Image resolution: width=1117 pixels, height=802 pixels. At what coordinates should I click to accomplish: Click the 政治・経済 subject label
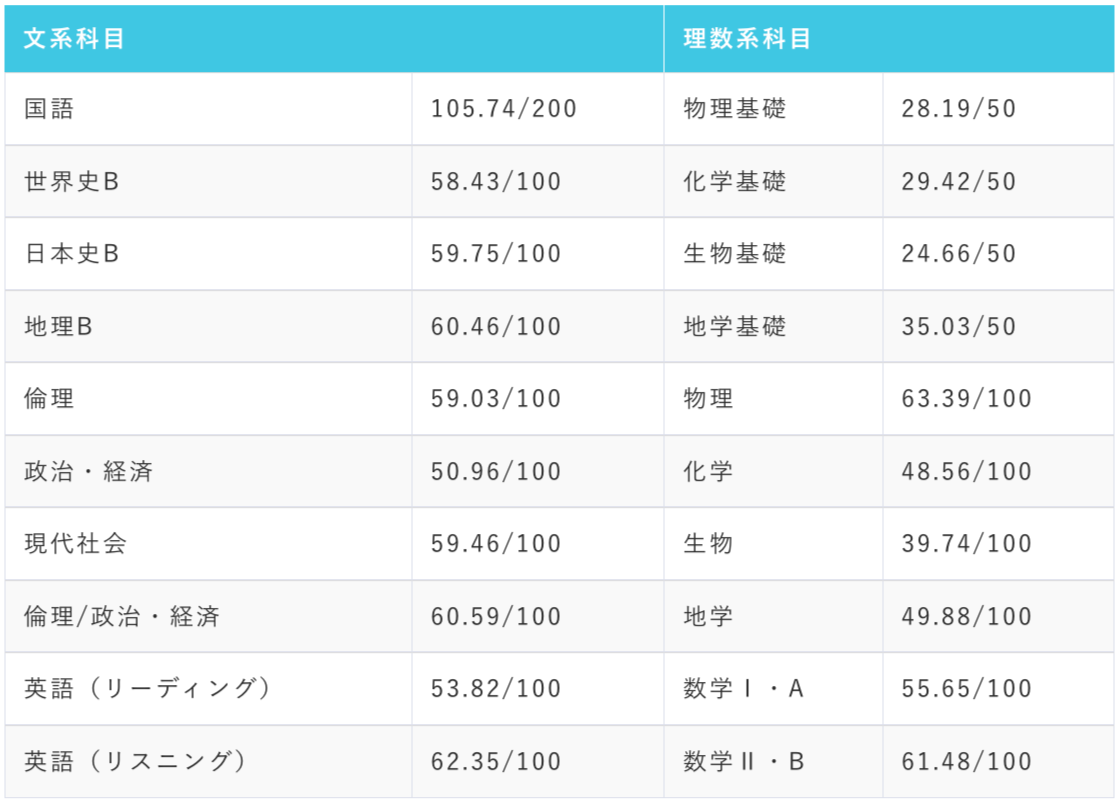88,472
